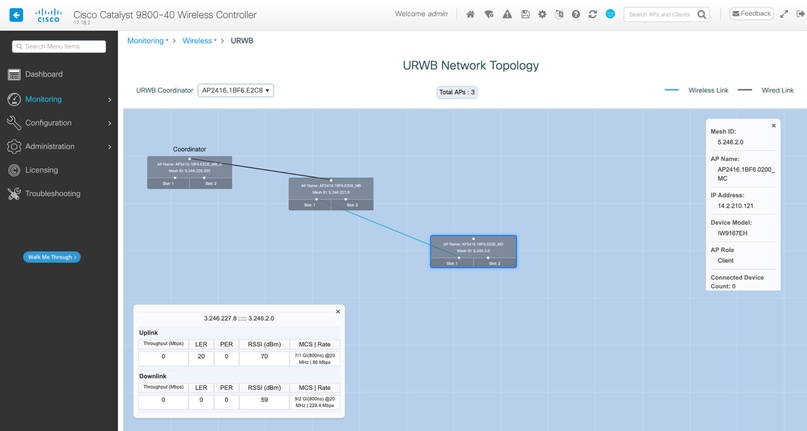Open Dashboard menu item
The height and width of the screenshot is (431, 807).
44,74
